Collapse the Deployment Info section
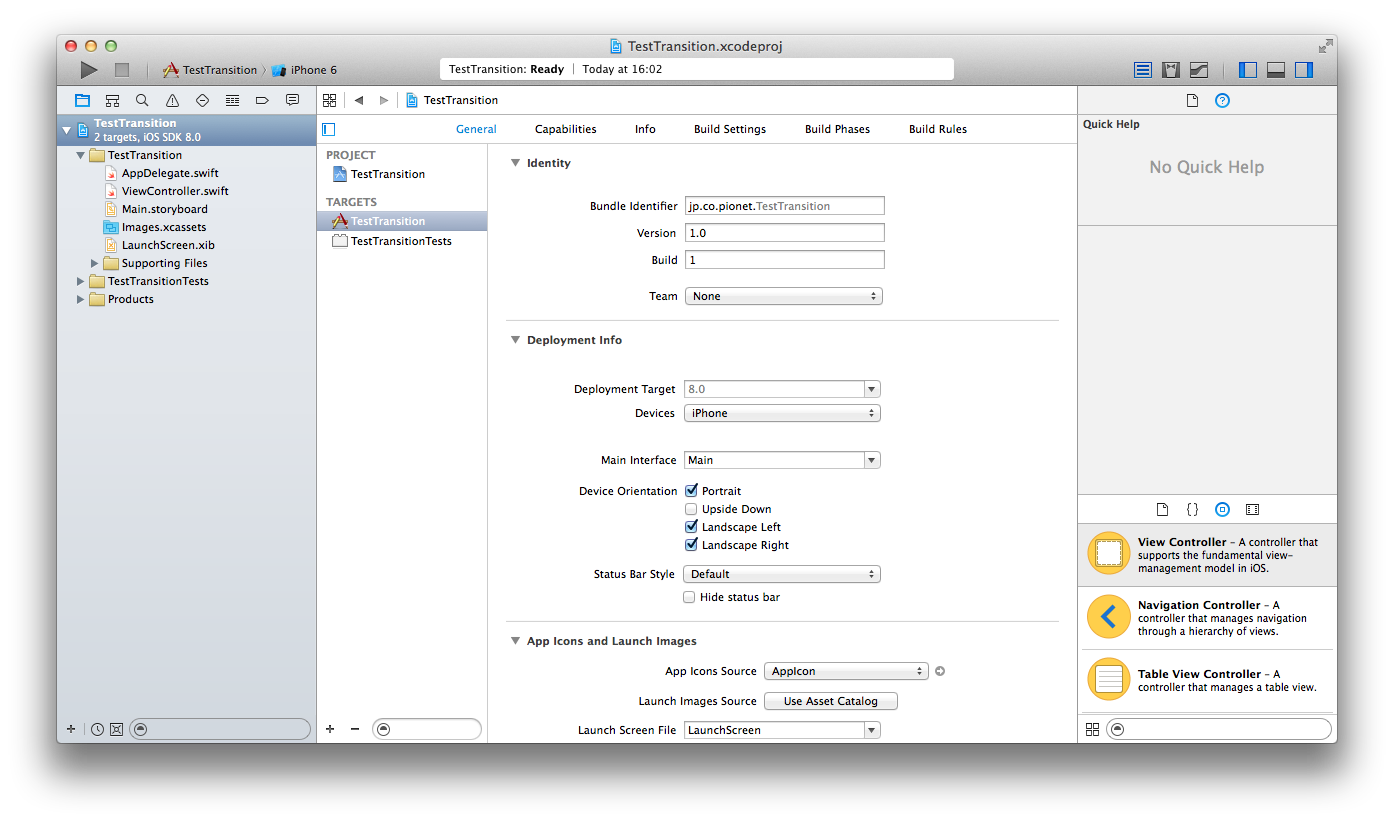Viewport: 1394px width, 822px height. [515, 340]
